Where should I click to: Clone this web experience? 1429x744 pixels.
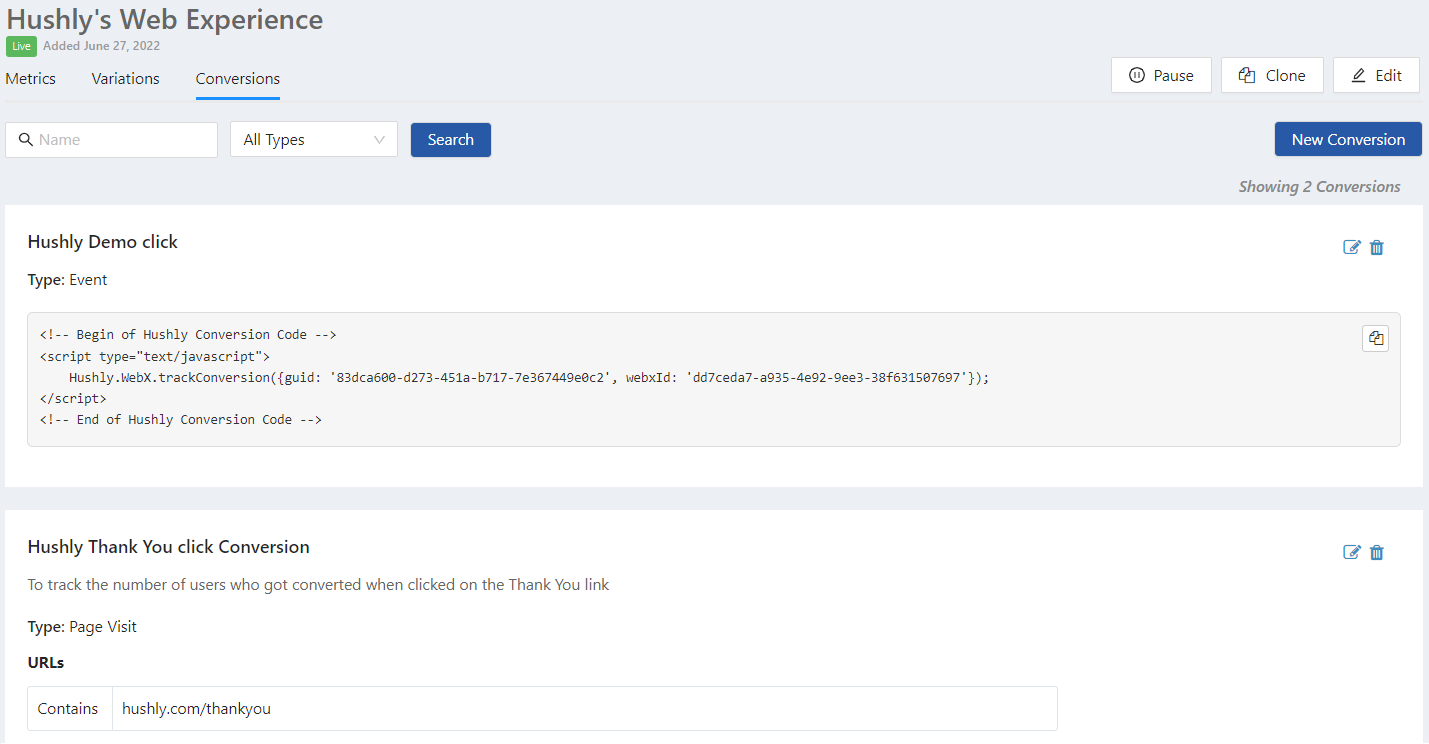tap(1272, 75)
